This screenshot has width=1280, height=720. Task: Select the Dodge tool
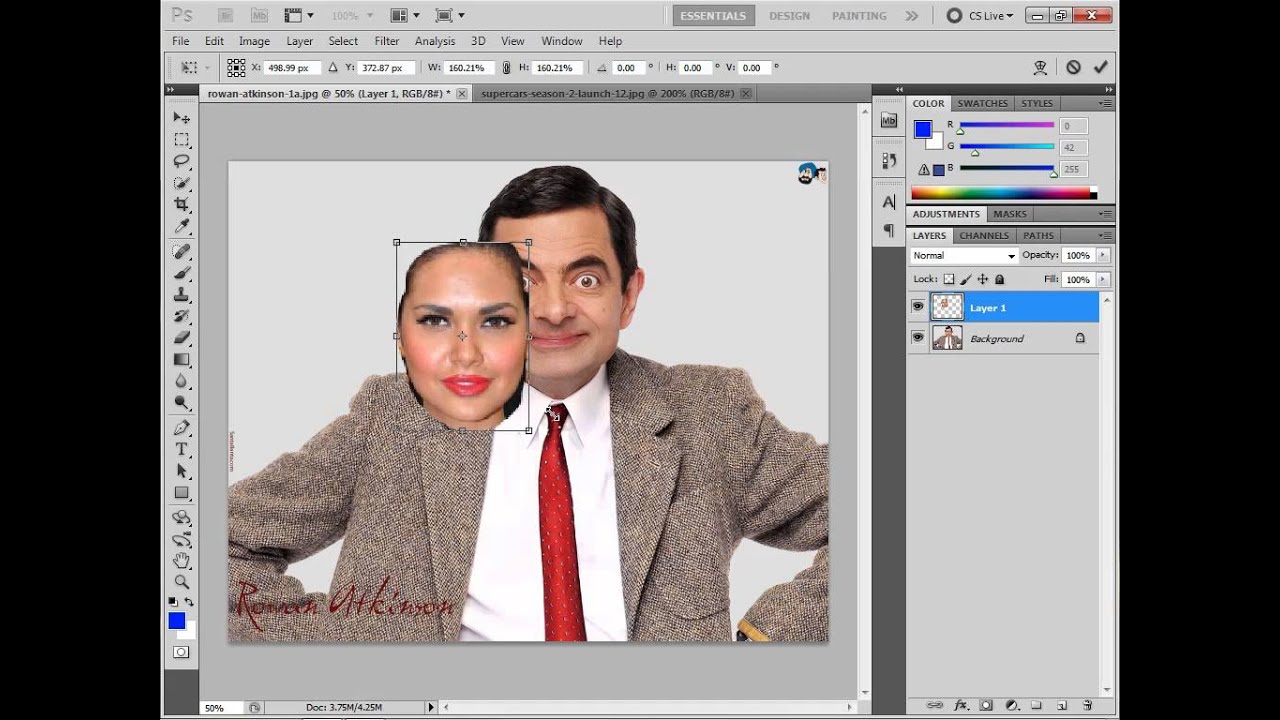pos(181,403)
